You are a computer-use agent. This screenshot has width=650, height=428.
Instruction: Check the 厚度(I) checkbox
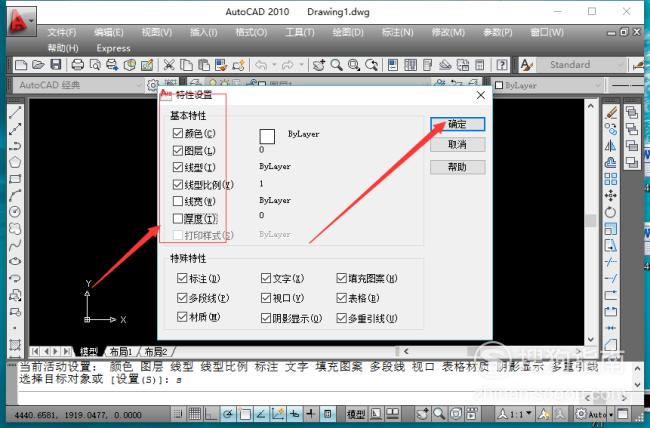click(178, 218)
